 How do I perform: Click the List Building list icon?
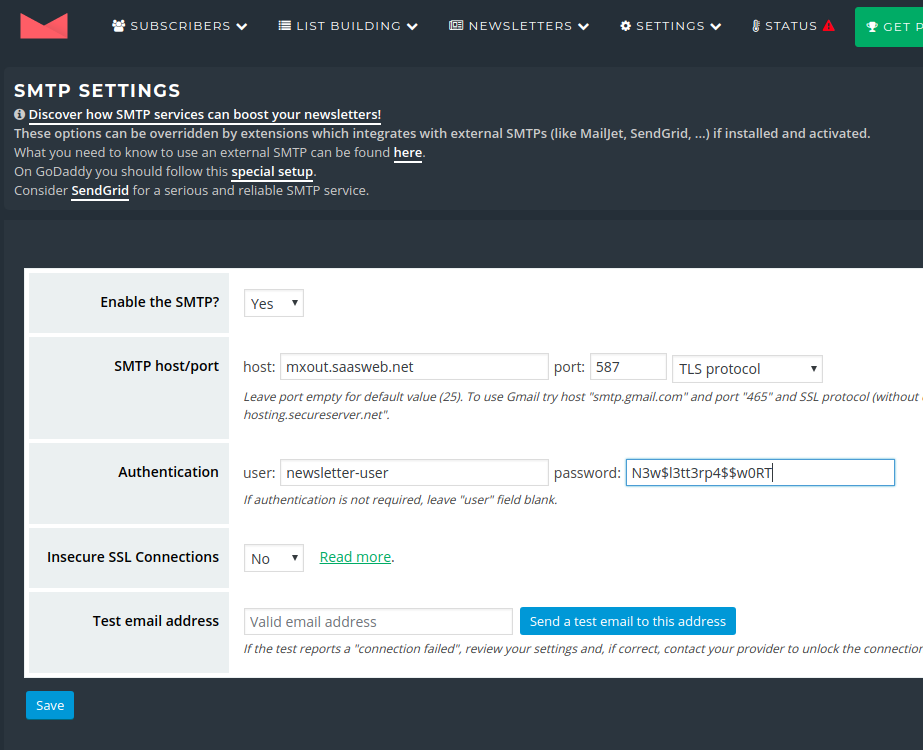coord(285,25)
